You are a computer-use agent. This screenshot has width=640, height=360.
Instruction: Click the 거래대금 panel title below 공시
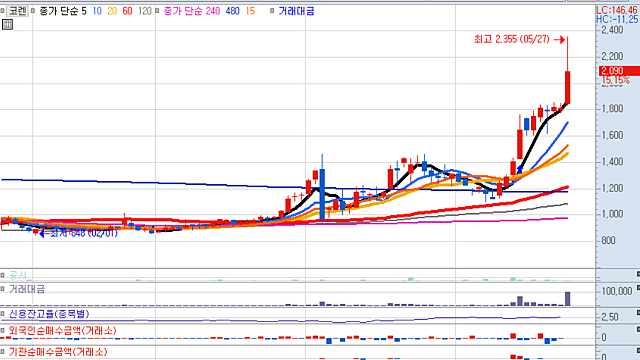click(27, 289)
